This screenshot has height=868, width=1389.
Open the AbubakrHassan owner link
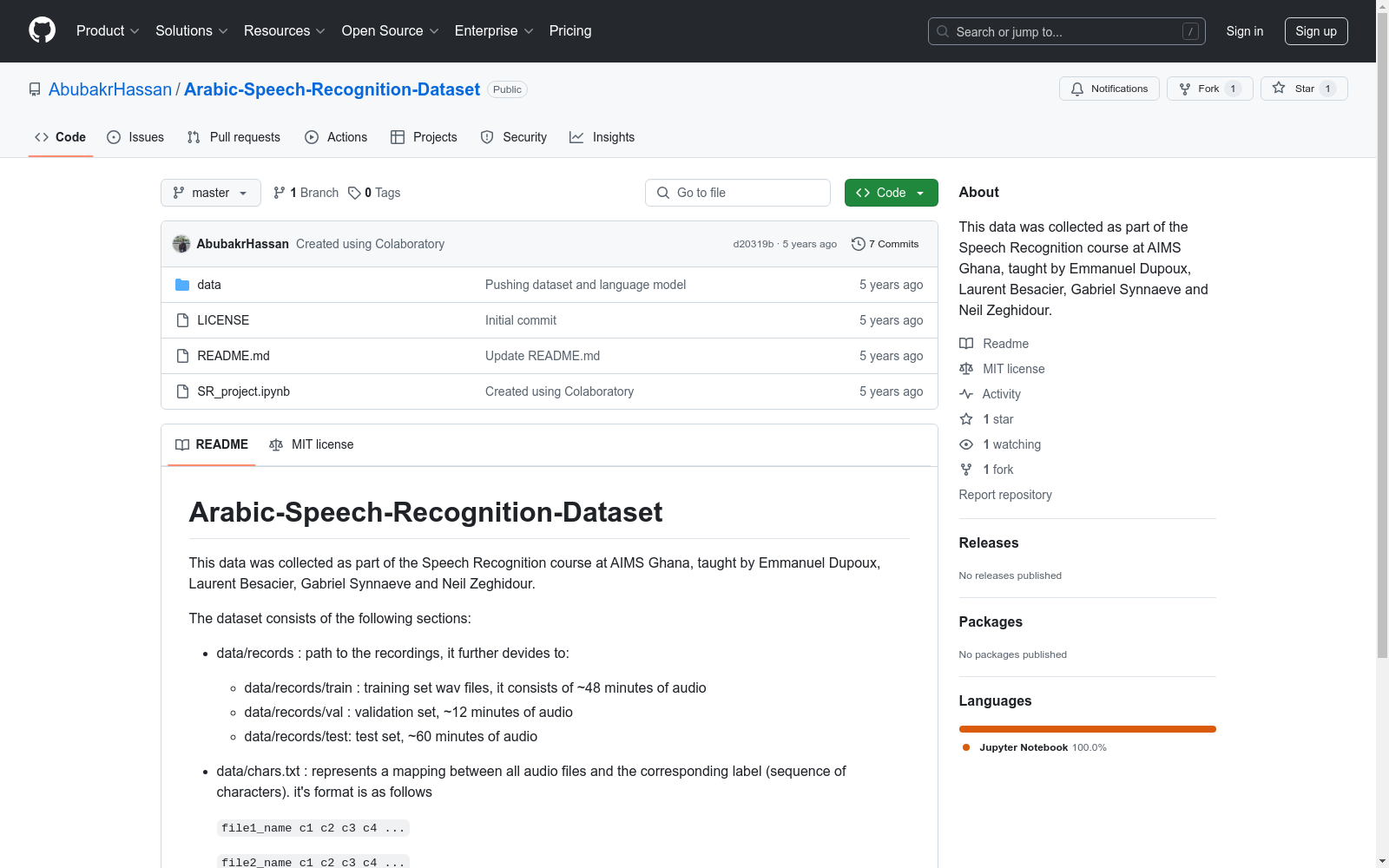tap(110, 89)
